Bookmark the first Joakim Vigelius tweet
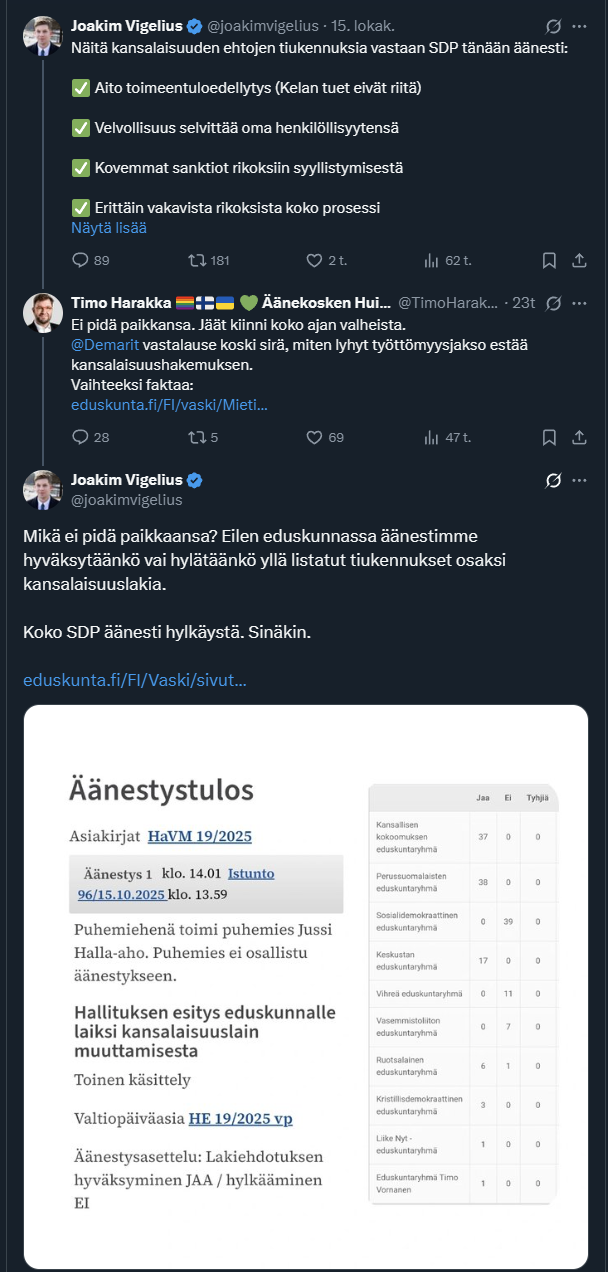This screenshot has height=1272, width=608. (x=549, y=260)
